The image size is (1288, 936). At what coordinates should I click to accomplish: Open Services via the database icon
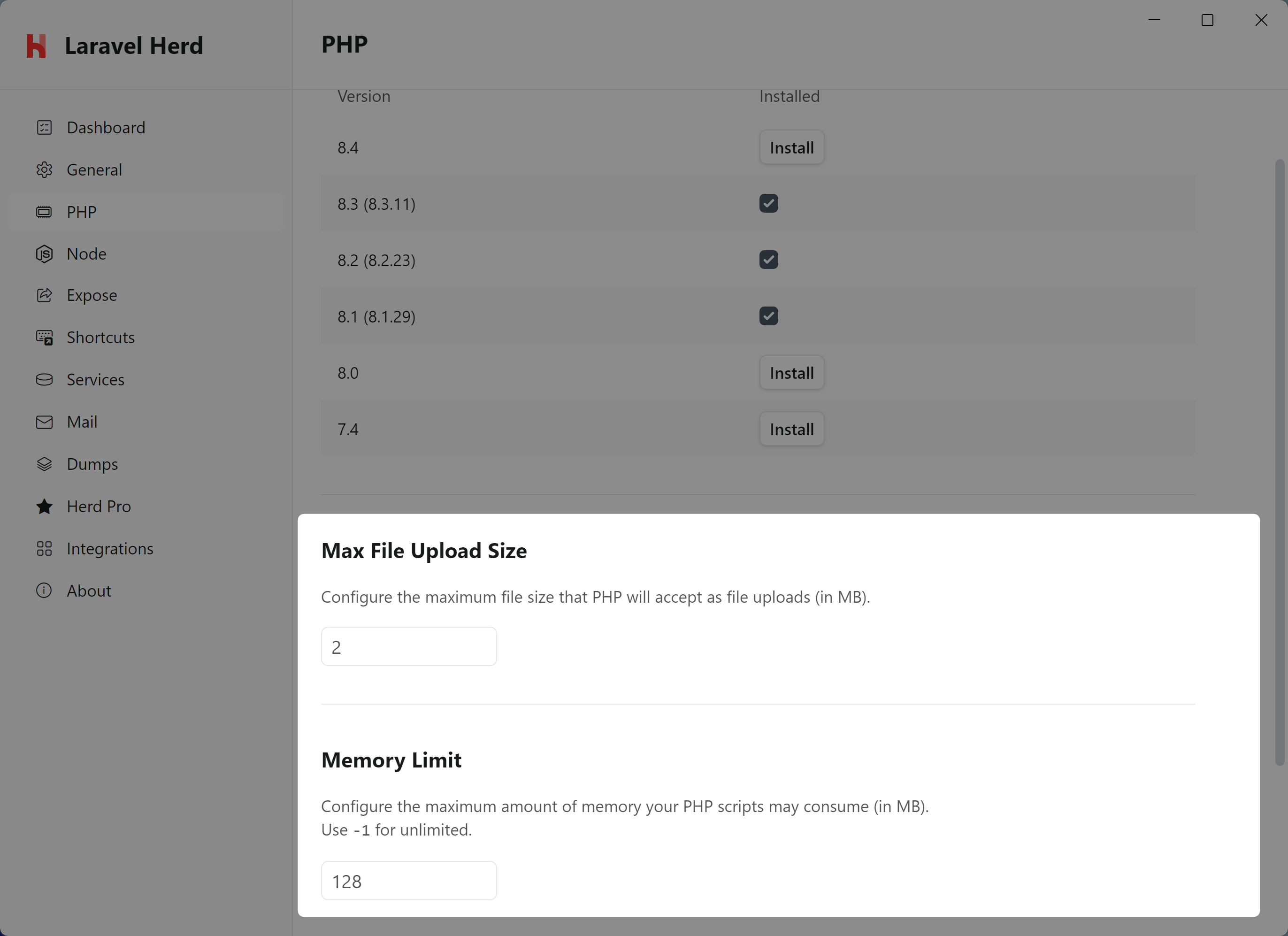click(x=44, y=379)
